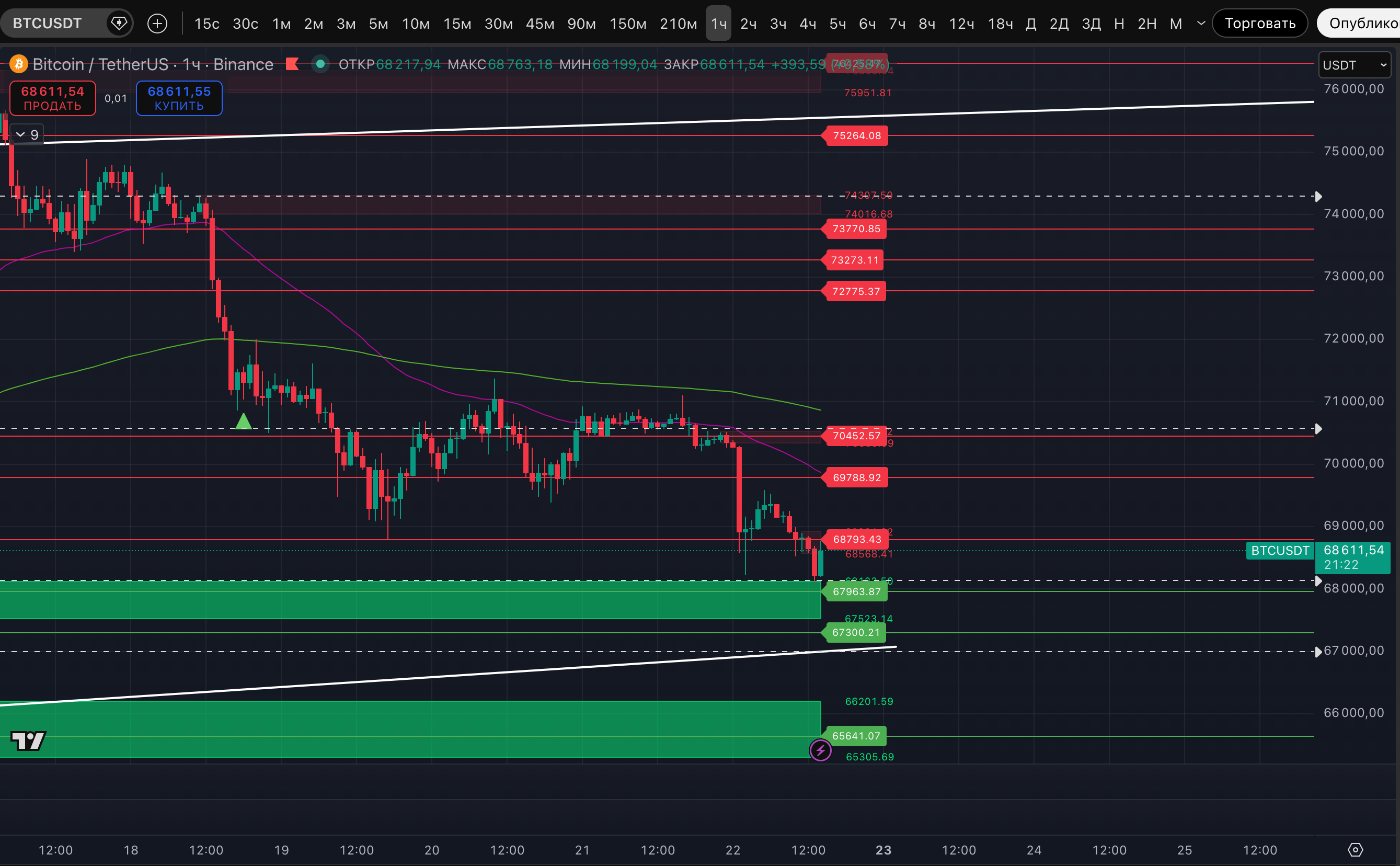Click the green up-triangle signal marker

244,421
